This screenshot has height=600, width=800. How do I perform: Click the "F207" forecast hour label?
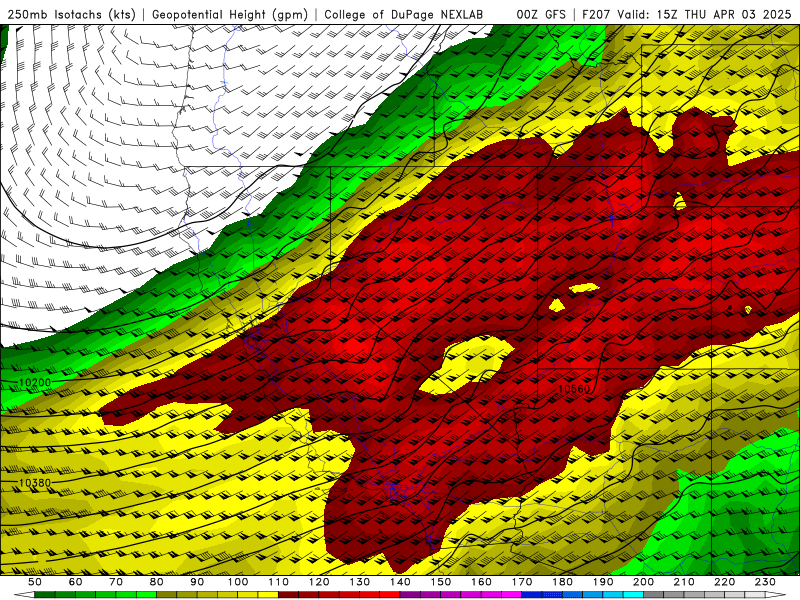coord(596,14)
